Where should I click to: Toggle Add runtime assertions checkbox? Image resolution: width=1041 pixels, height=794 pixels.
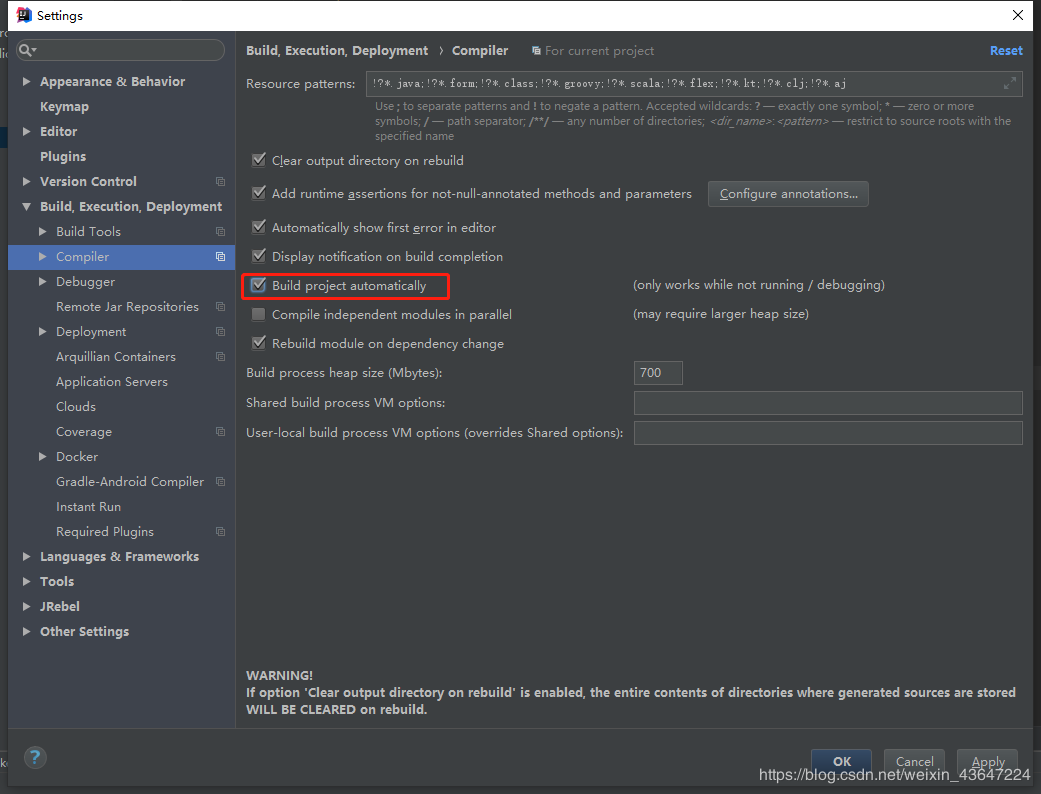tap(259, 193)
